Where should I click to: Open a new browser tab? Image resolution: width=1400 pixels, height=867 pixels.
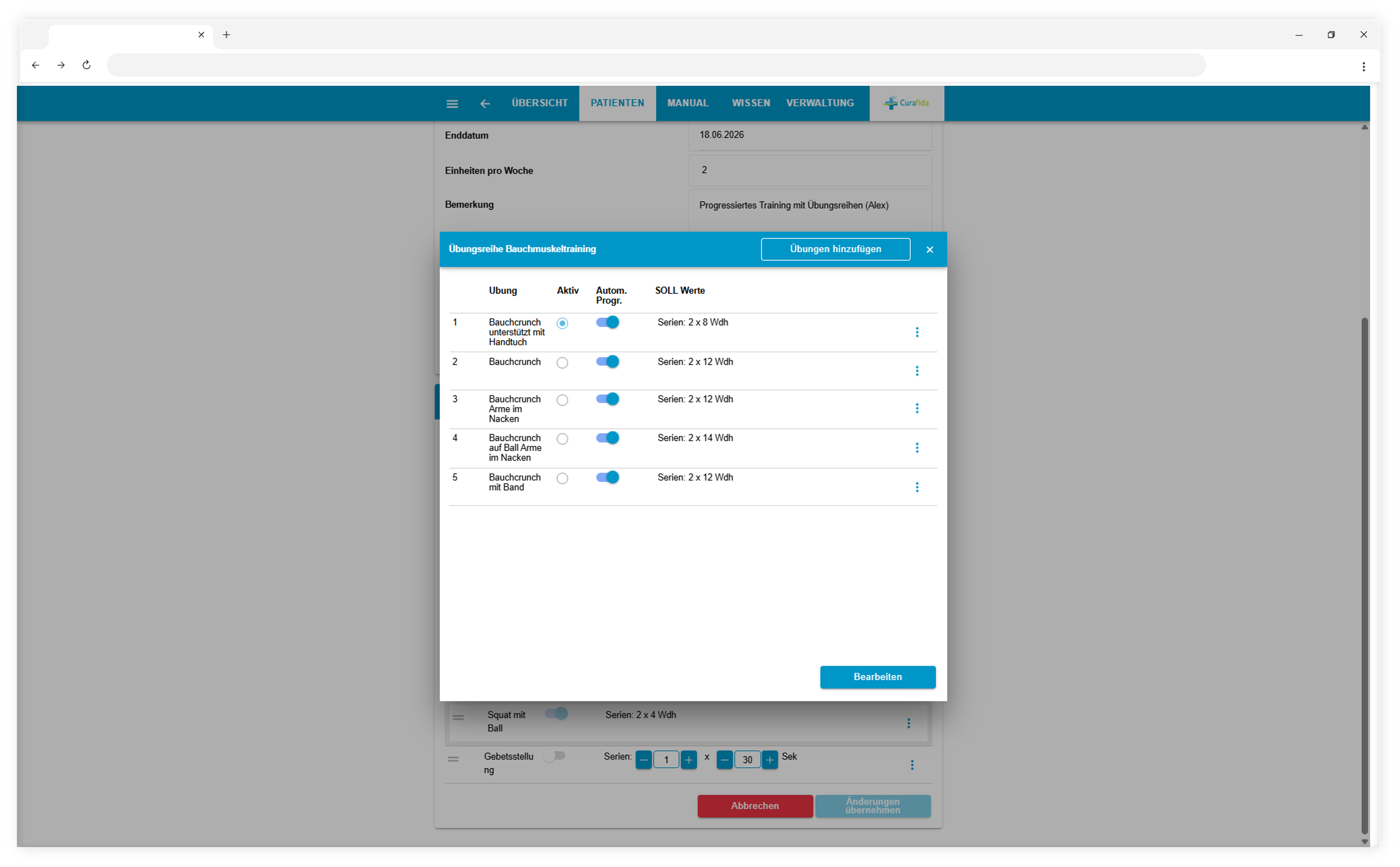pos(226,35)
